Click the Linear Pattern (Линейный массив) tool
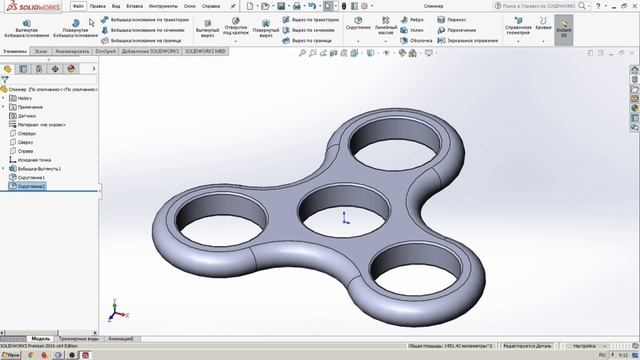Viewport: 640px width, 360px height. (x=385, y=25)
